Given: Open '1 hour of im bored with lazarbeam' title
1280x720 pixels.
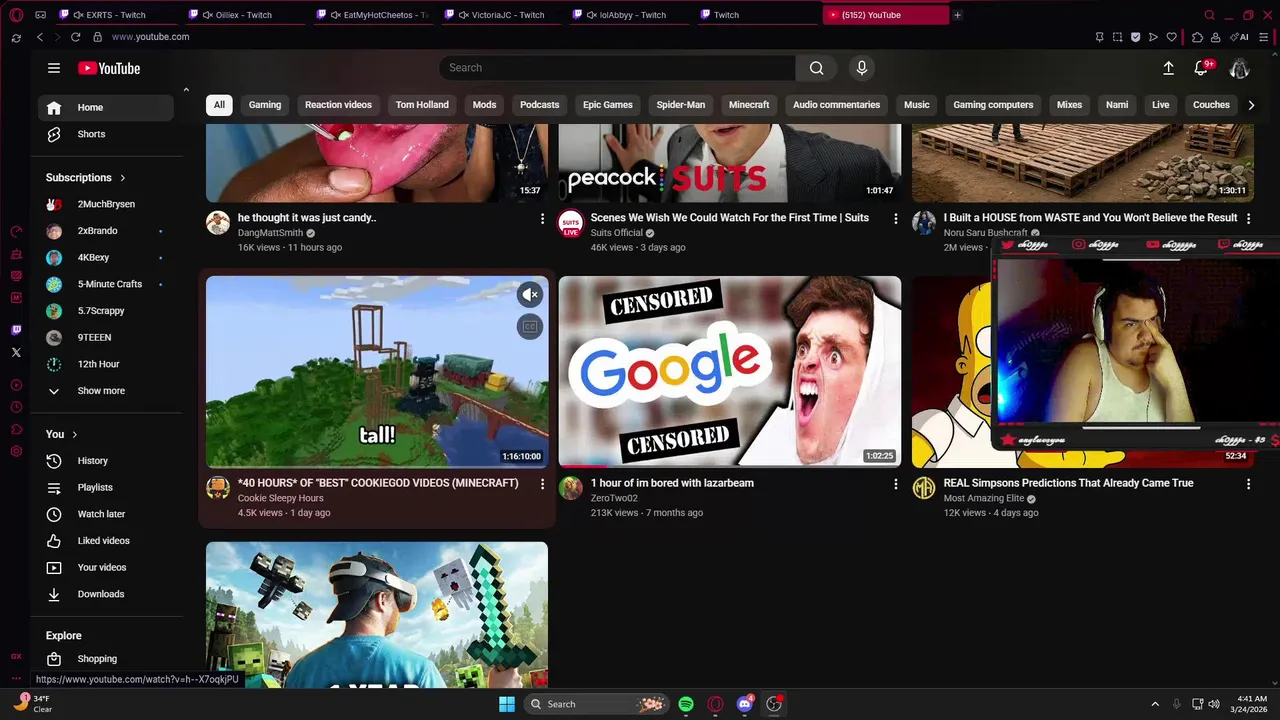Looking at the screenshot, I should coord(672,483).
